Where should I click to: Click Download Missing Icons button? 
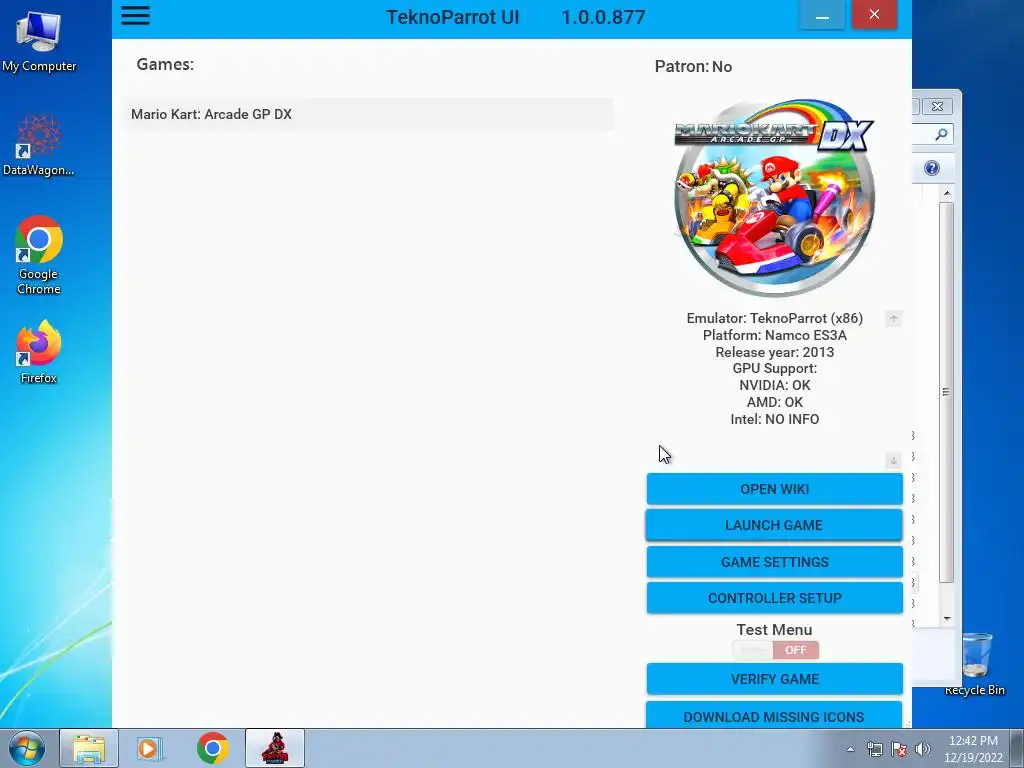point(774,716)
